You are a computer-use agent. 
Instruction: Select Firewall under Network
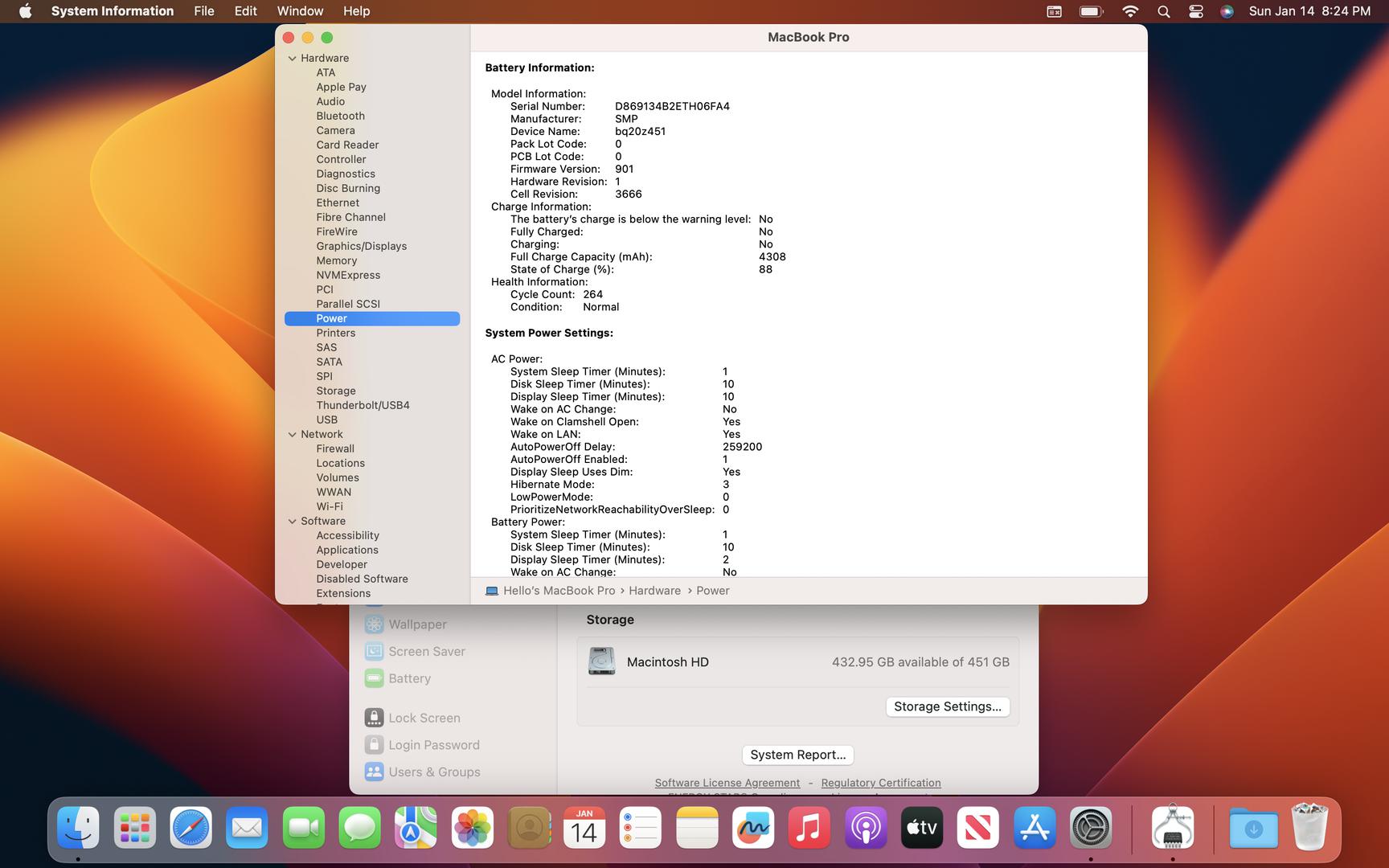tap(335, 448)
